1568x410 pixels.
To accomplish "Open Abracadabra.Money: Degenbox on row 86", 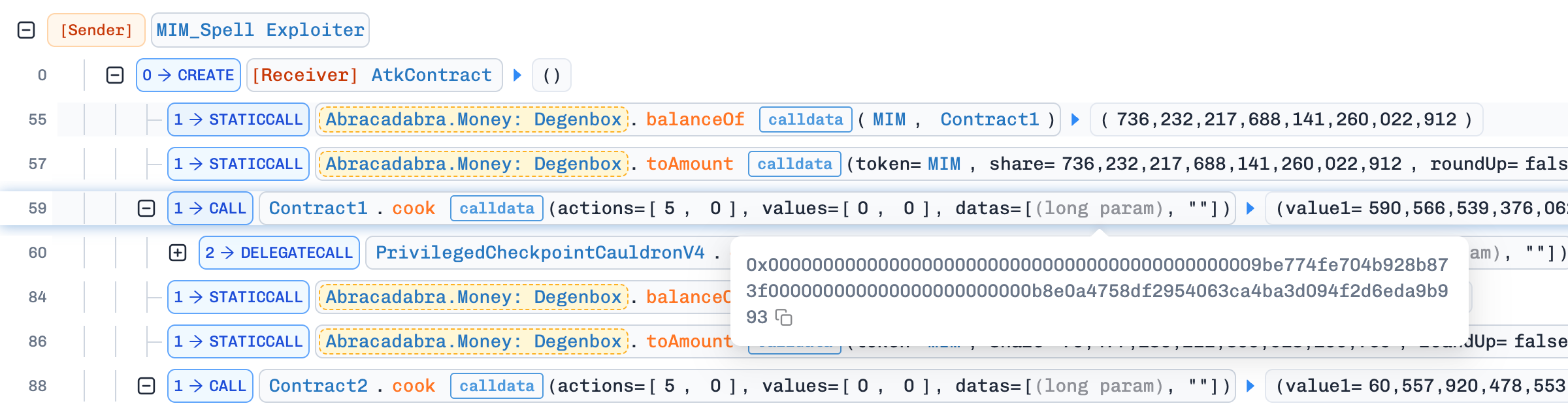I will 473,341.
